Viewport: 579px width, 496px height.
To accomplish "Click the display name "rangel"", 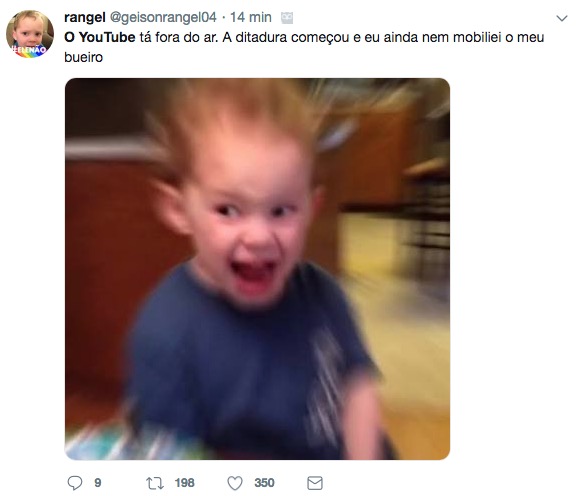I will point(85,17).
